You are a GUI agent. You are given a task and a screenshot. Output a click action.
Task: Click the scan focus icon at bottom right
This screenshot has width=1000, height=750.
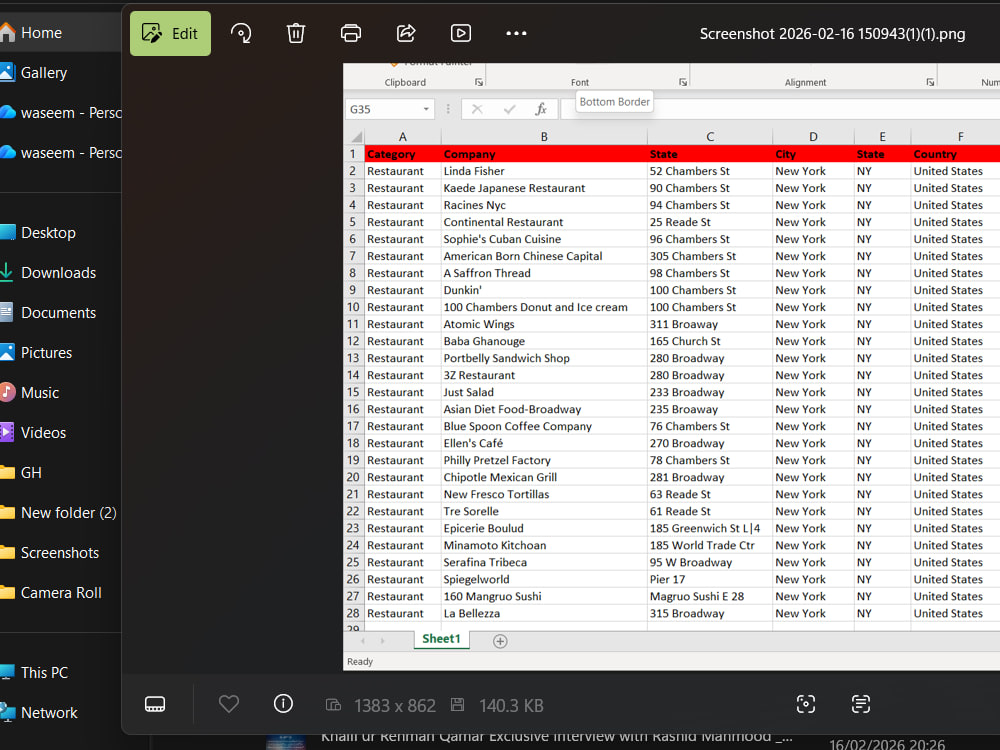[805, 704]
